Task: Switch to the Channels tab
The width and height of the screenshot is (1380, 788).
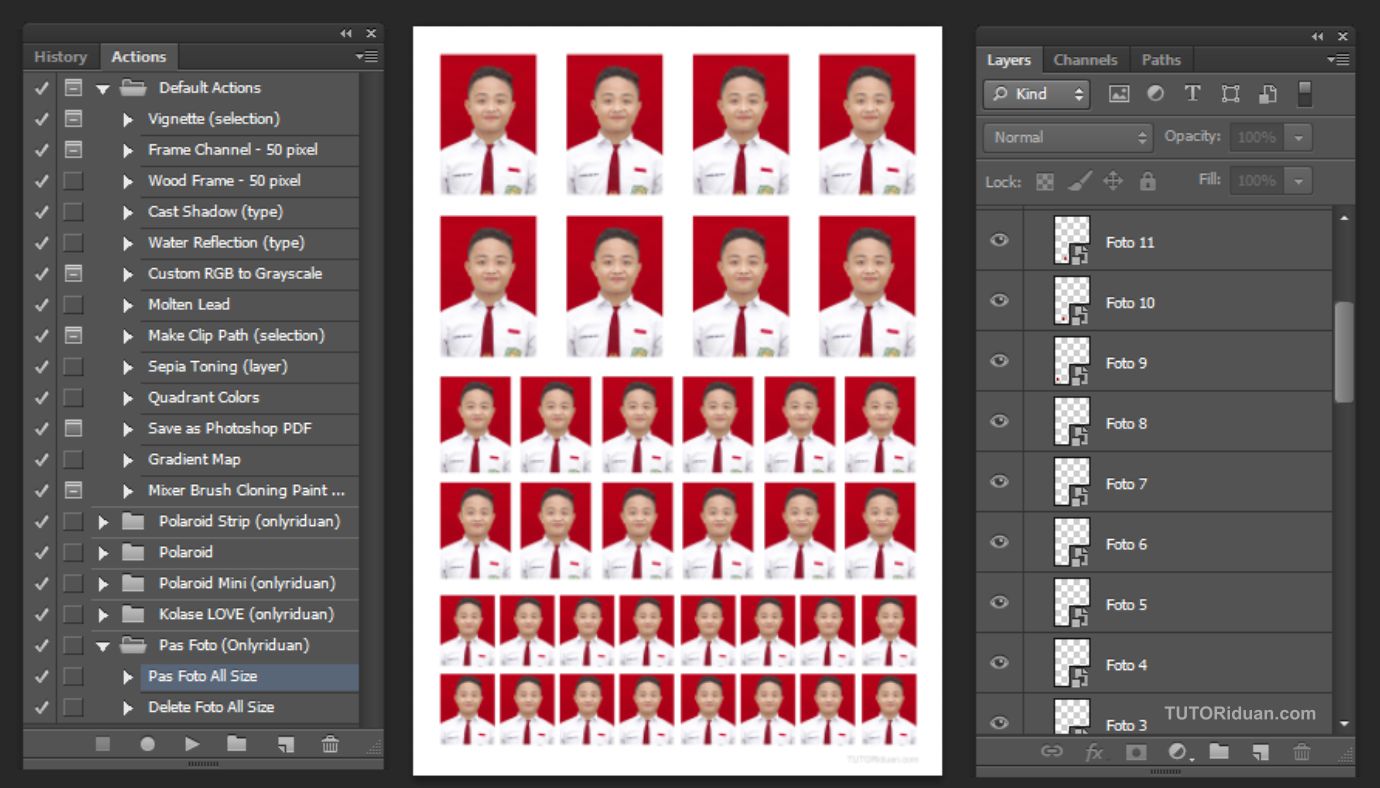Action: (1086, 59)
